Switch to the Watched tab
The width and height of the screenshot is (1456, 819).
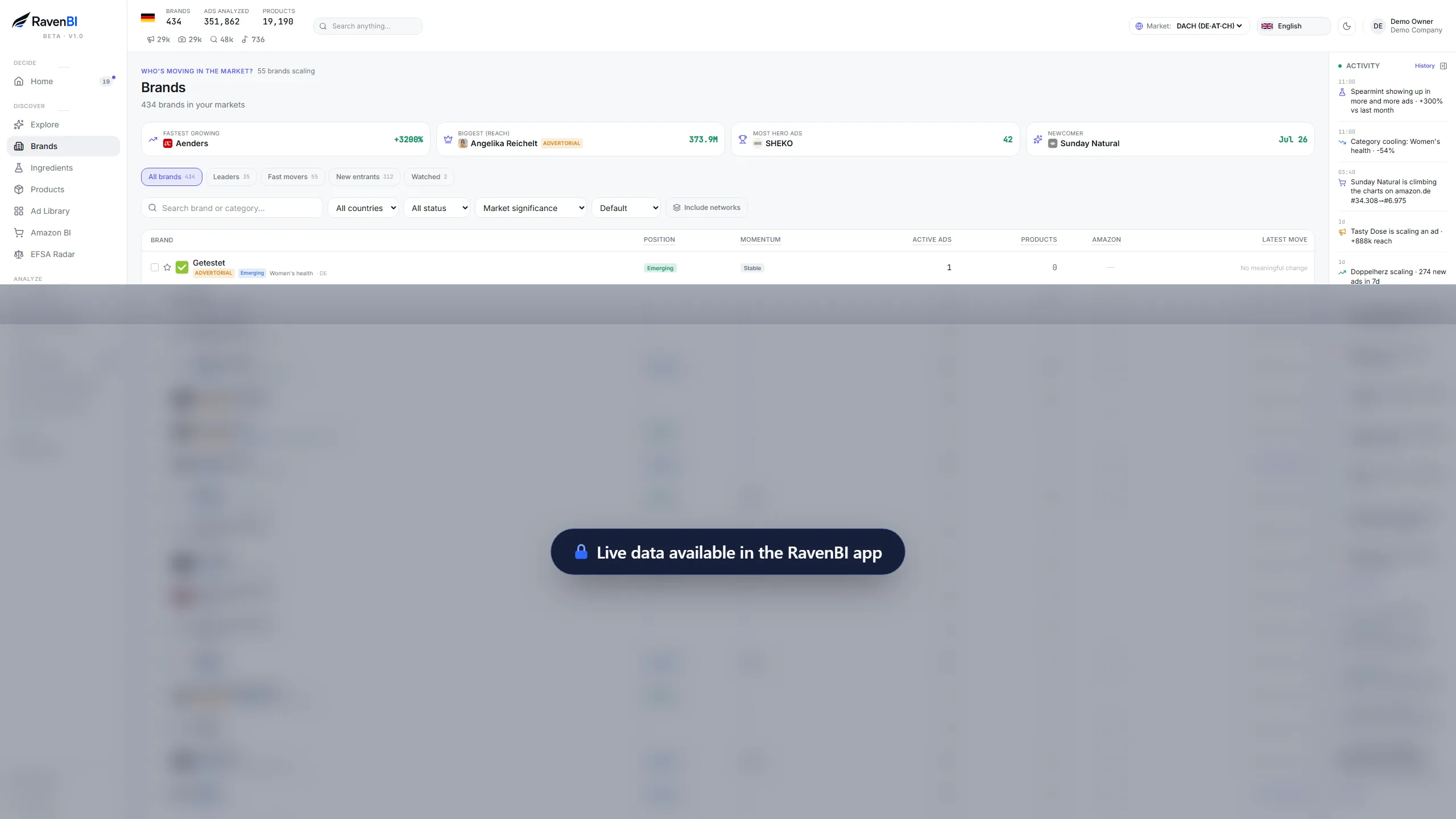pyautogui.click(x=429, y=177)
